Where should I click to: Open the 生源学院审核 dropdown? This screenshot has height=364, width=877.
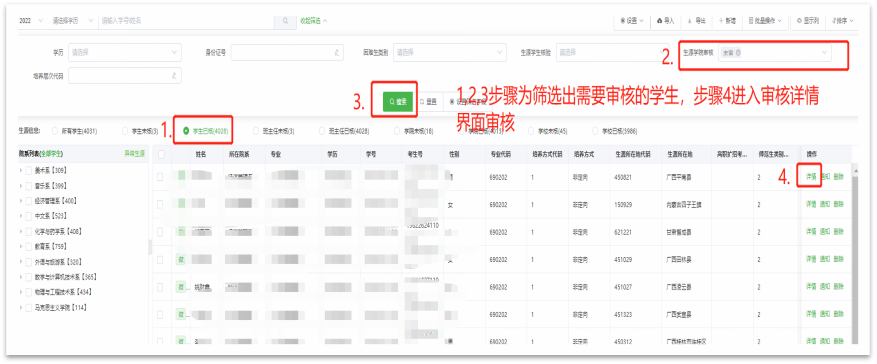coord(775,53)
